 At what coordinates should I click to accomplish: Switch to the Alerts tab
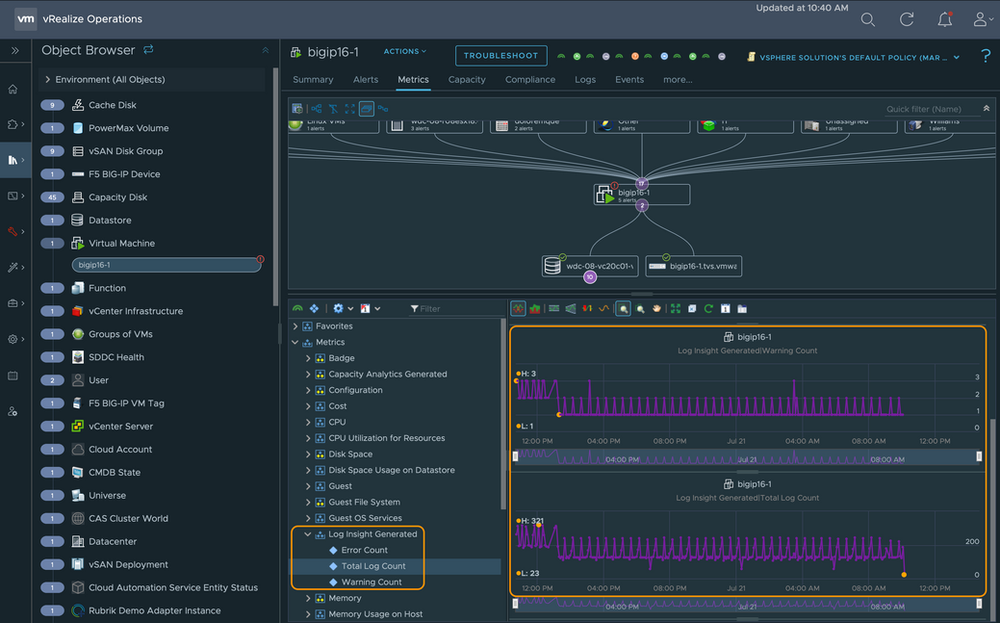point(366,79)
